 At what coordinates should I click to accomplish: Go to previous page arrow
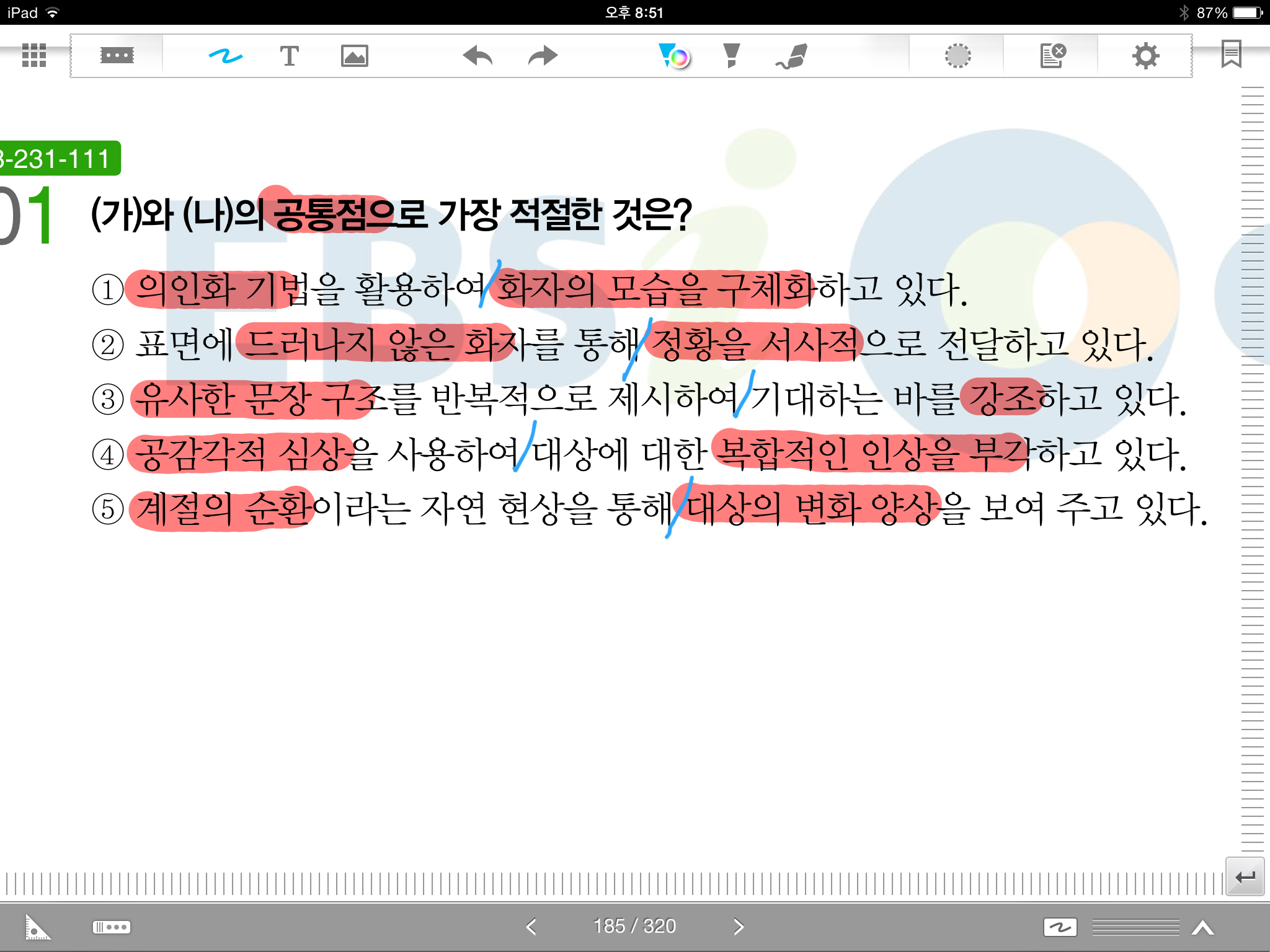tap(531, 927)
